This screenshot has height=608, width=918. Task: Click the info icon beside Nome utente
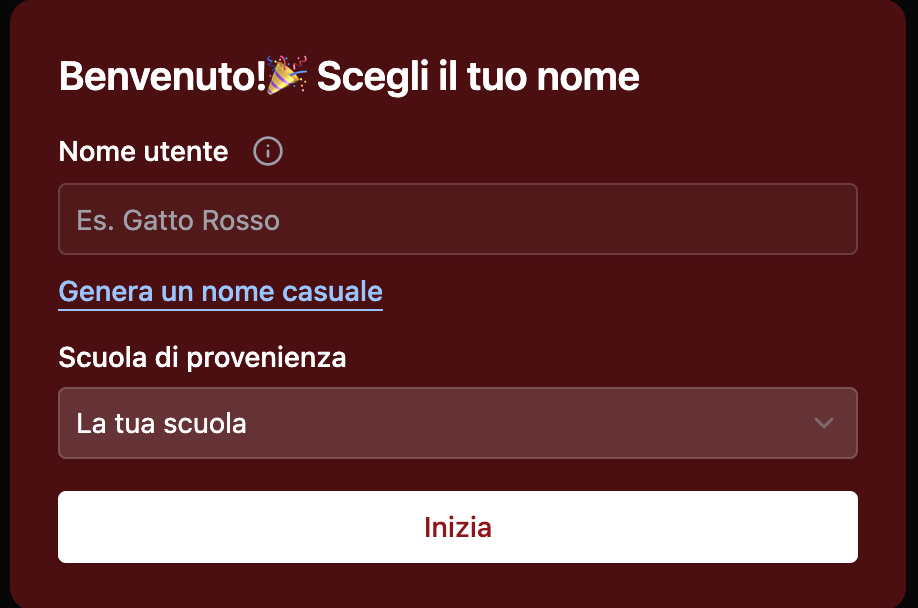[268, 152]
